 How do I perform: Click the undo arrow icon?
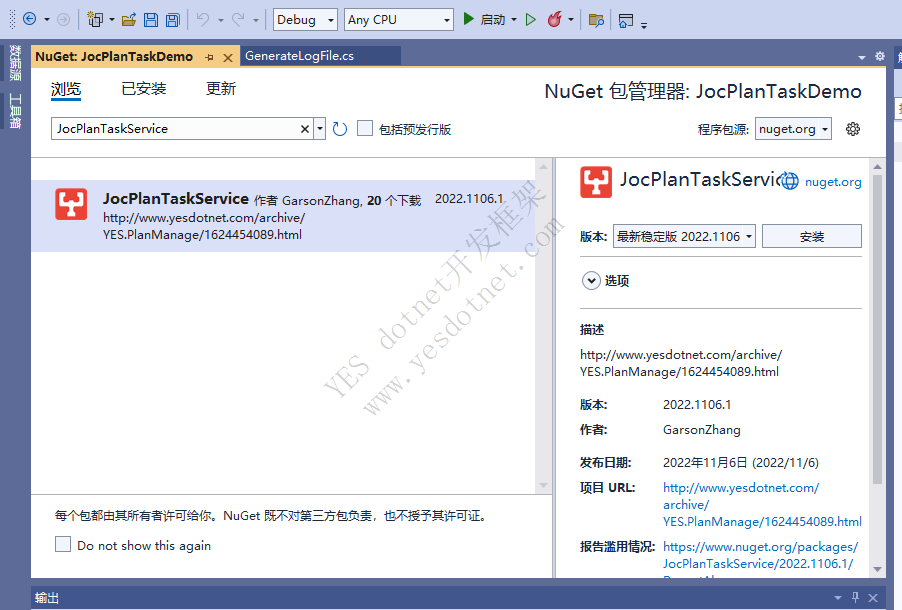tap(203, 20)
